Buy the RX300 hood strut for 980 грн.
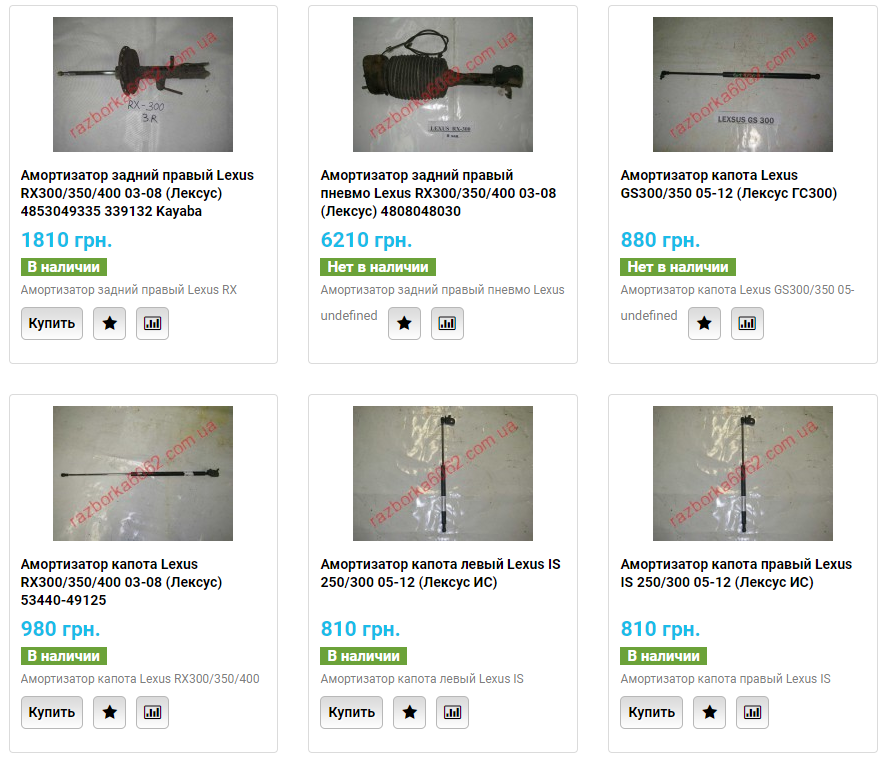The height and width of the screenshot is (762, 886). click(x=52, y=712)
